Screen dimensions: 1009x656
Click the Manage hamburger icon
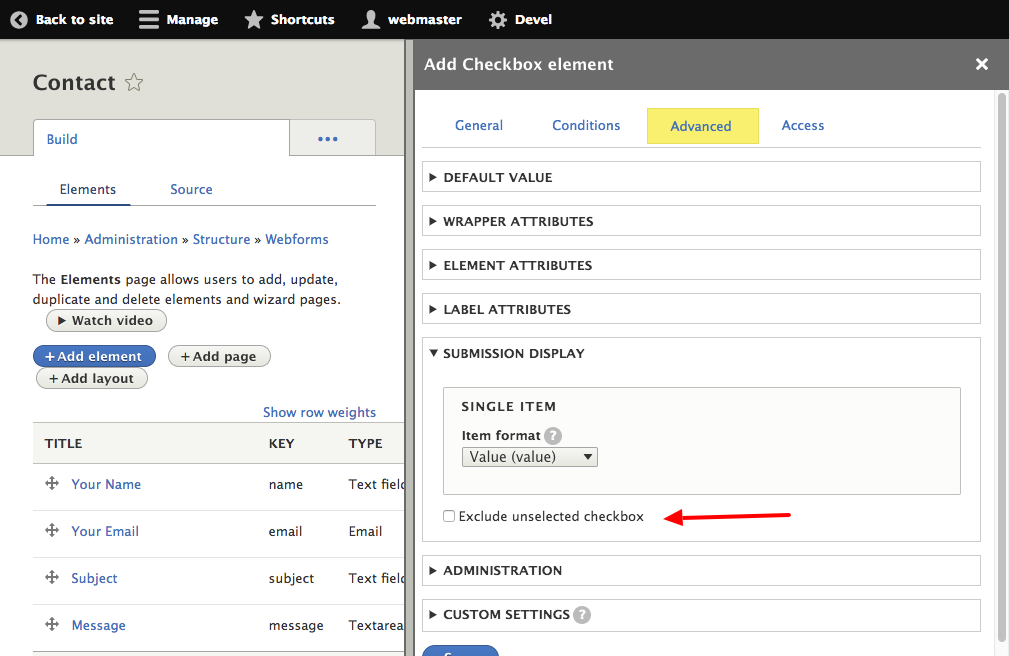point(149,20)
